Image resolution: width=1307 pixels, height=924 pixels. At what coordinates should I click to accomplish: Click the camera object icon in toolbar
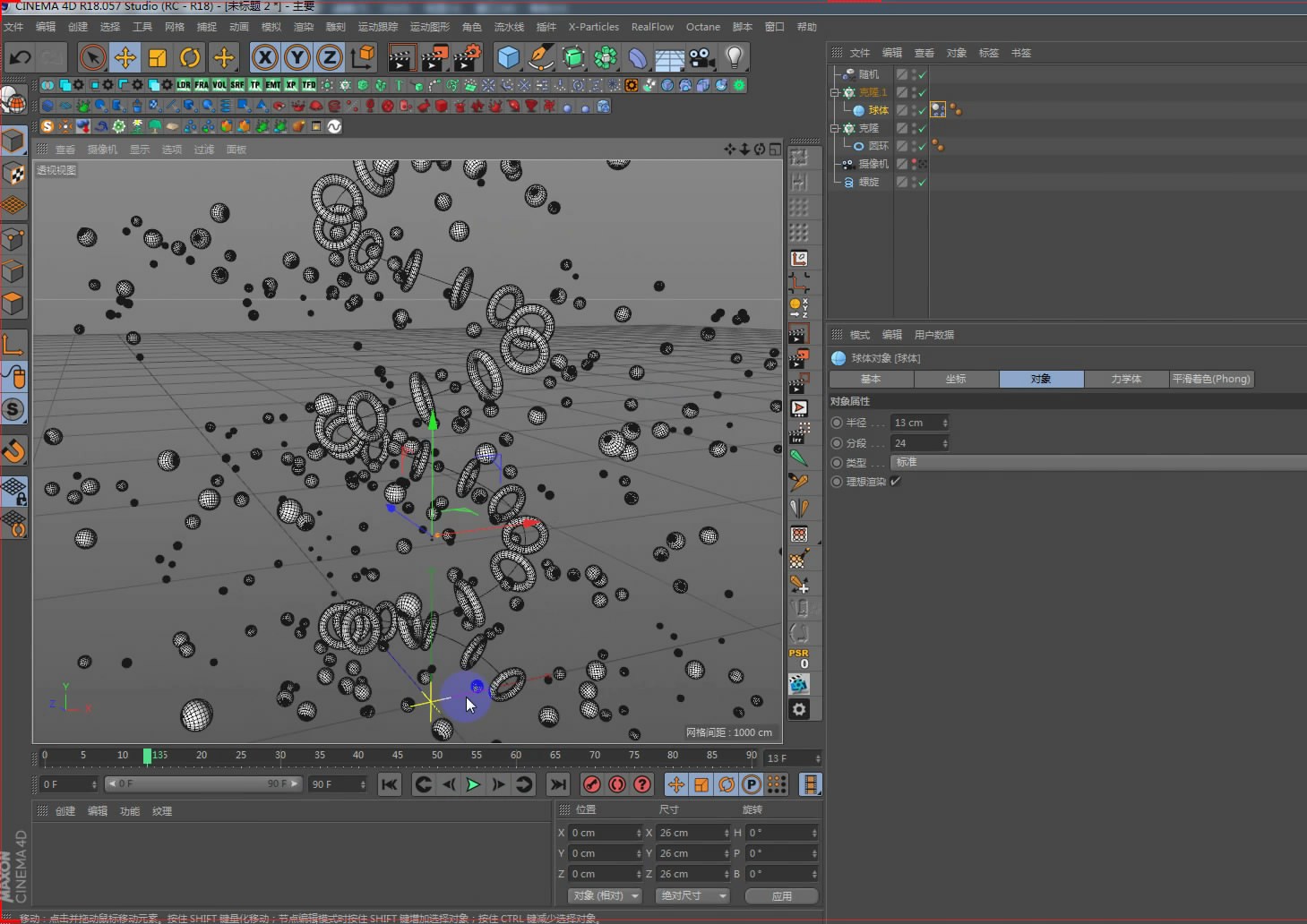(x=702, y=58)
